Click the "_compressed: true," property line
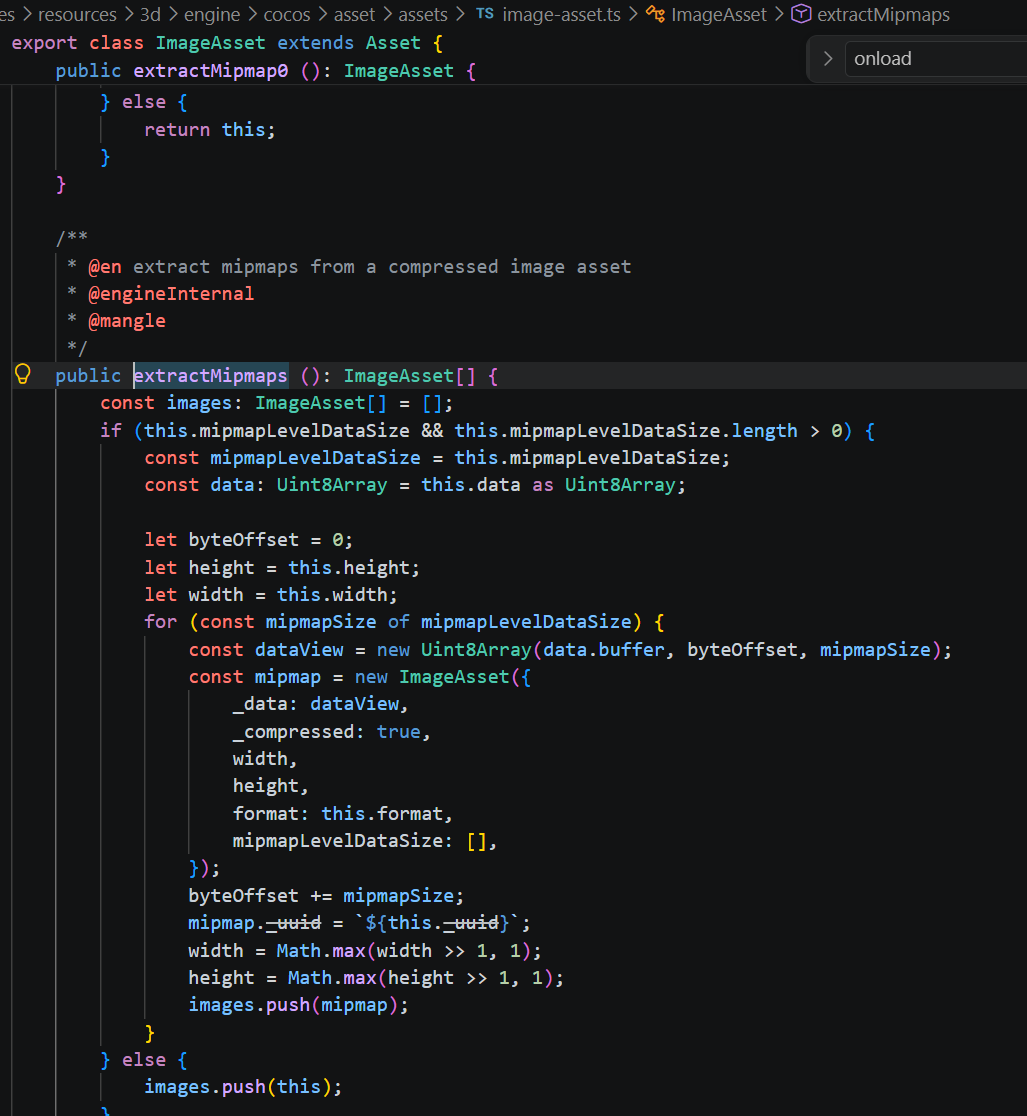 click(332, 732)
